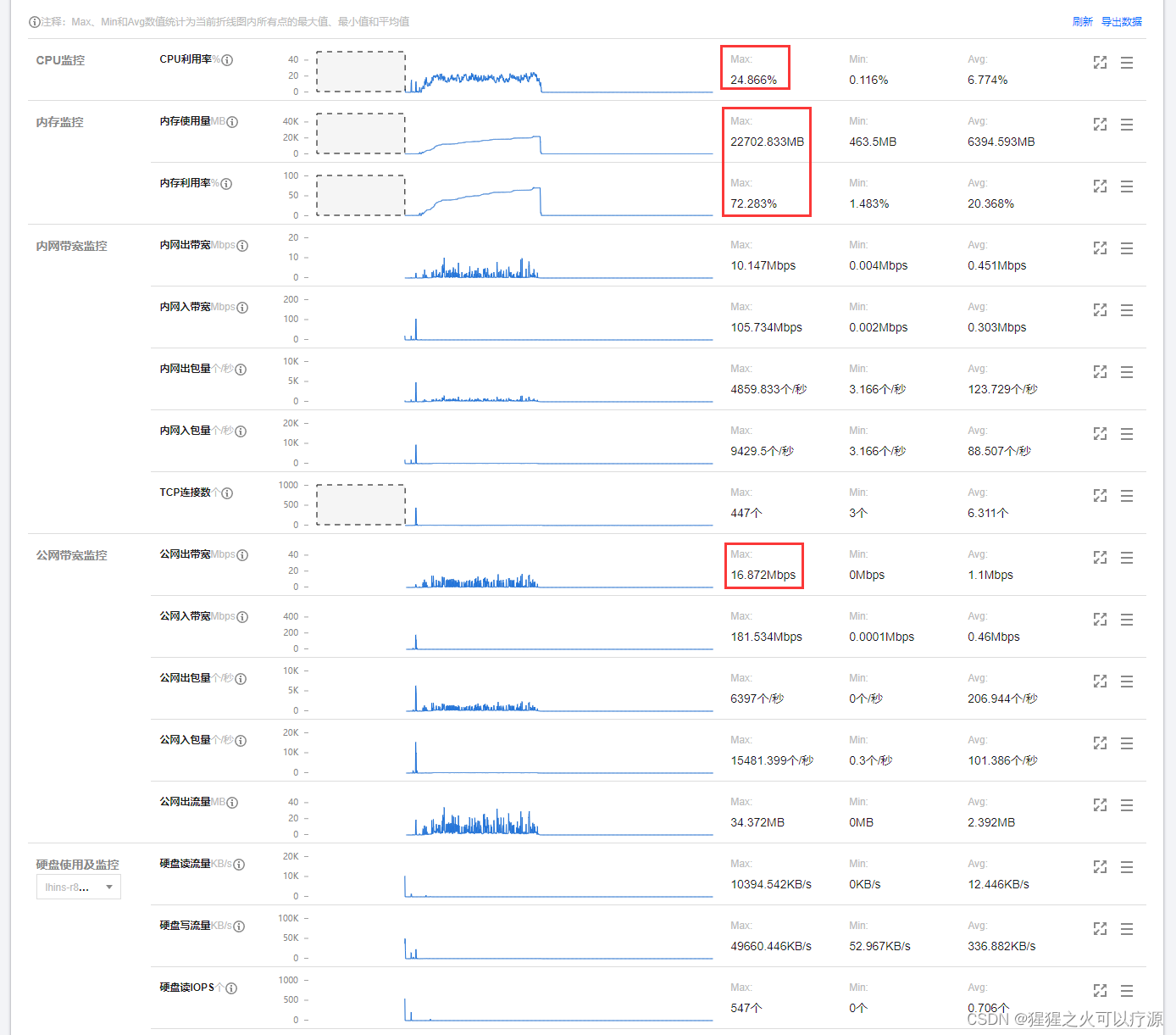Expand the 硬盘读IOPS chart to fullscreen
1176x1035 pixels.
point(1100,991)
